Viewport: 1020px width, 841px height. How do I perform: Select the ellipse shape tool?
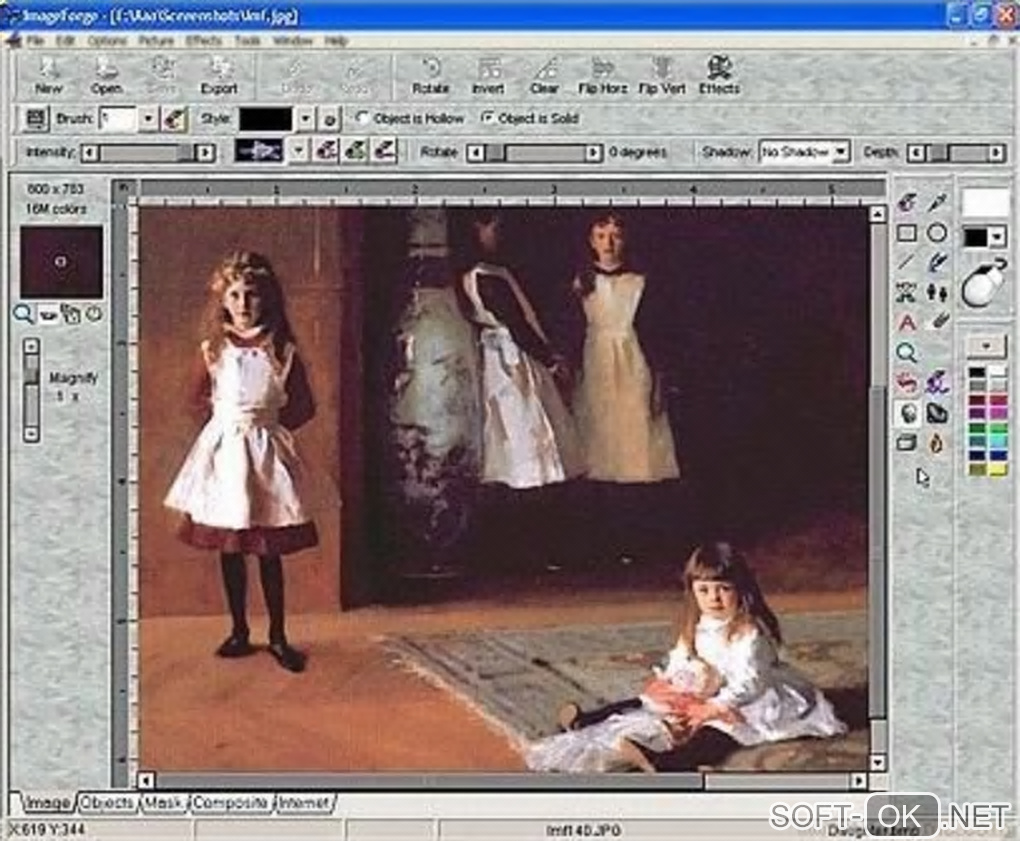tap(937, 233)
